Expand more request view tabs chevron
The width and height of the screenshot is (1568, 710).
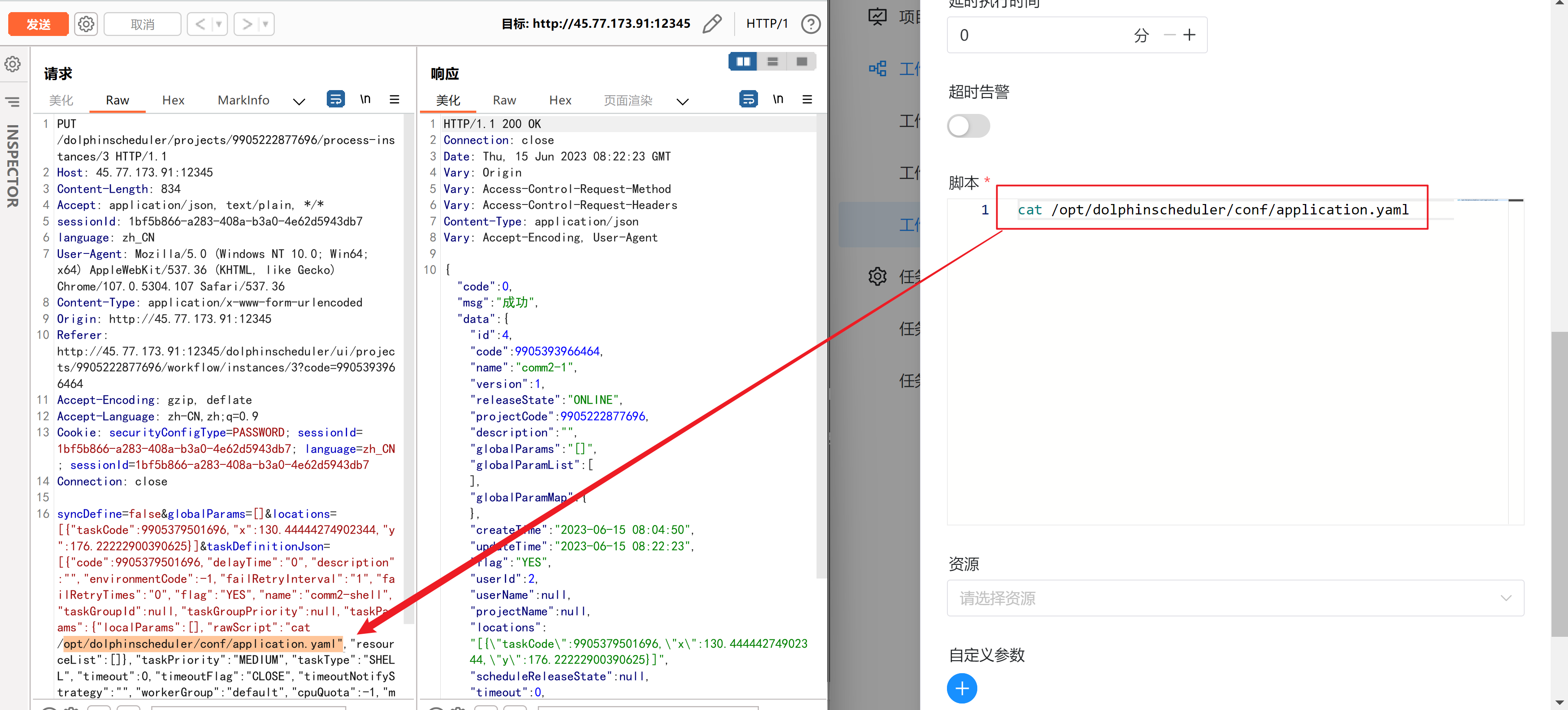[299, 102]
